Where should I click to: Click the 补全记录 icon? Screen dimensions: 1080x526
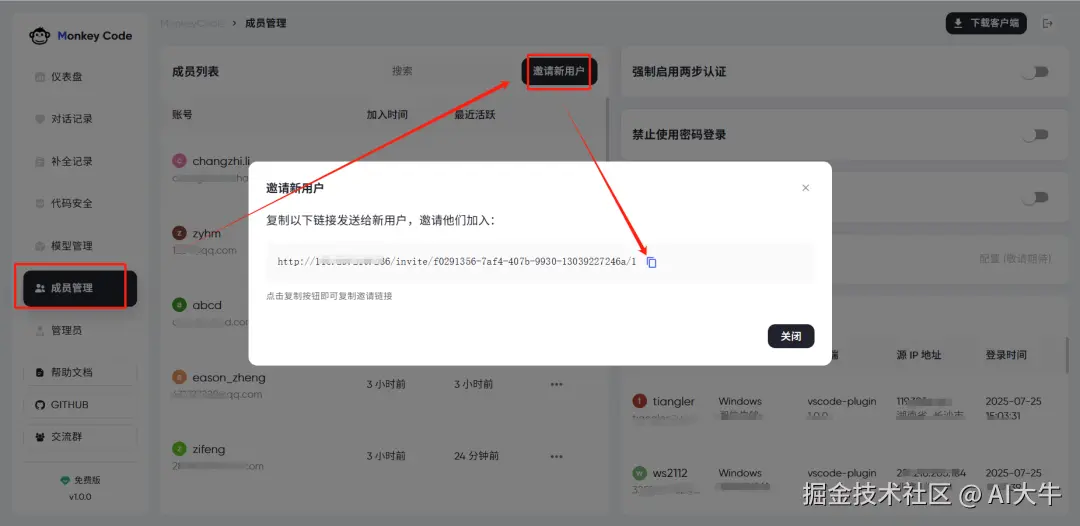point(40,162)
